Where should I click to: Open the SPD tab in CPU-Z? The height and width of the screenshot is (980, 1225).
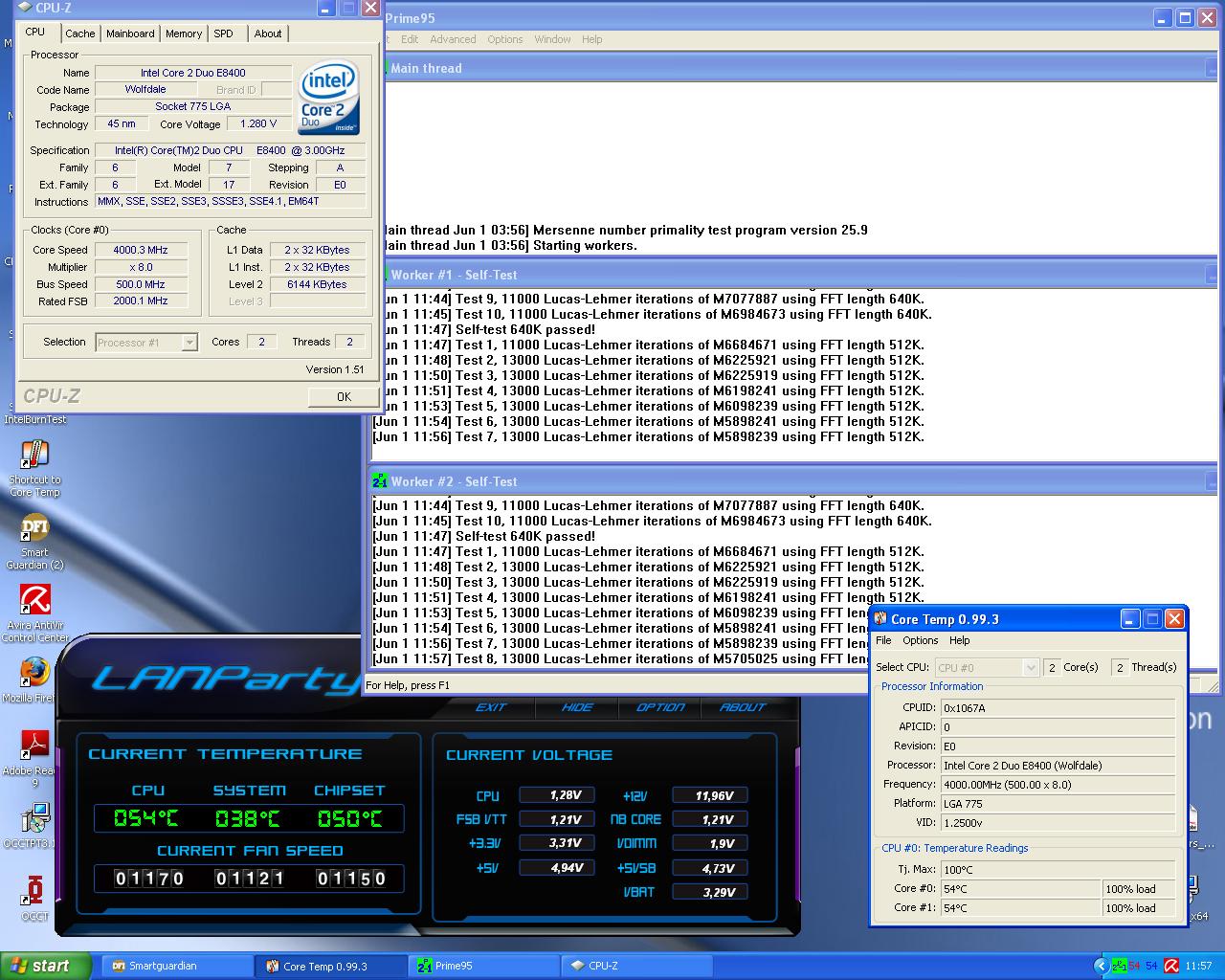point(224,33)
